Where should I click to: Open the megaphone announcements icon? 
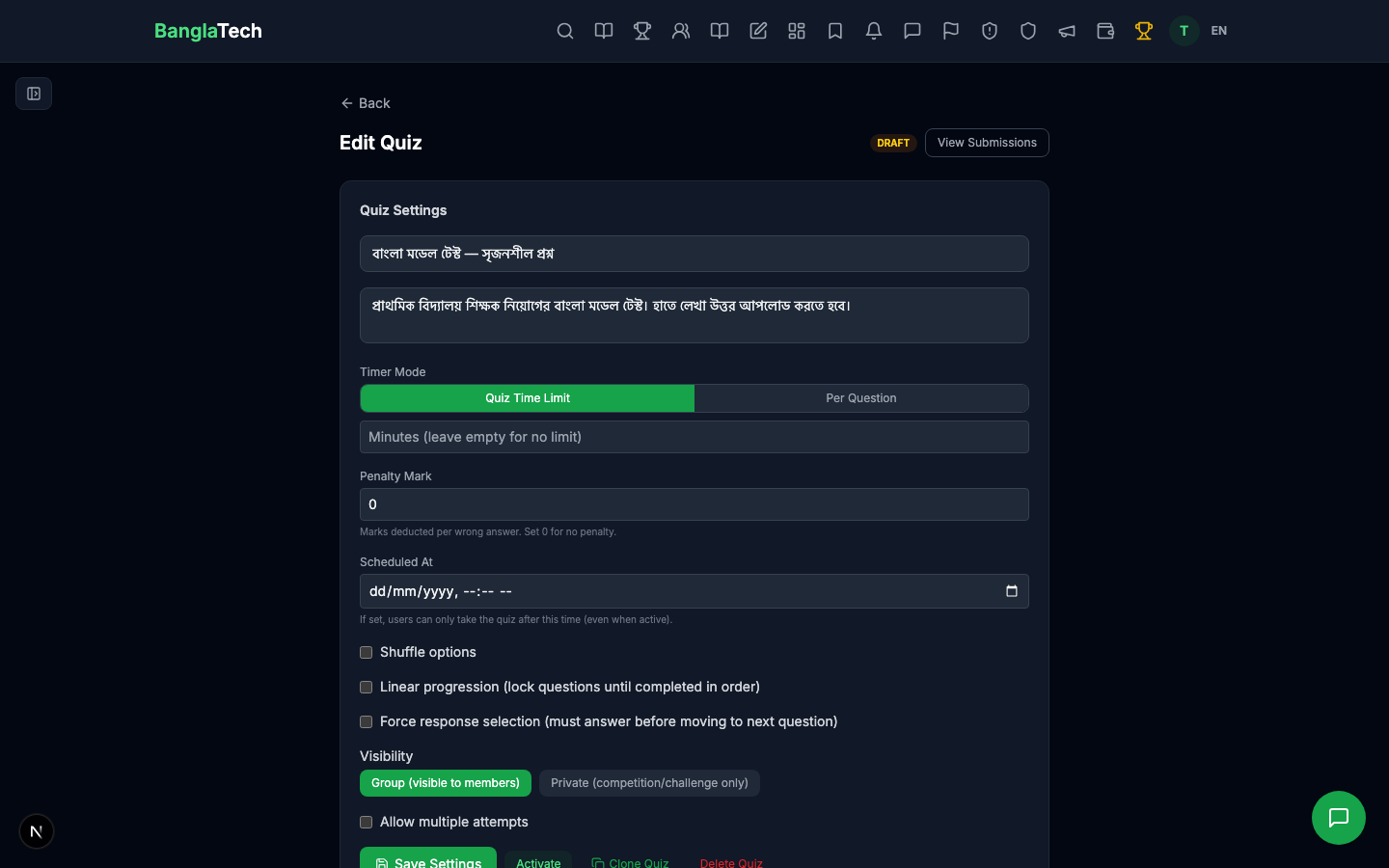coord(1067,31)
